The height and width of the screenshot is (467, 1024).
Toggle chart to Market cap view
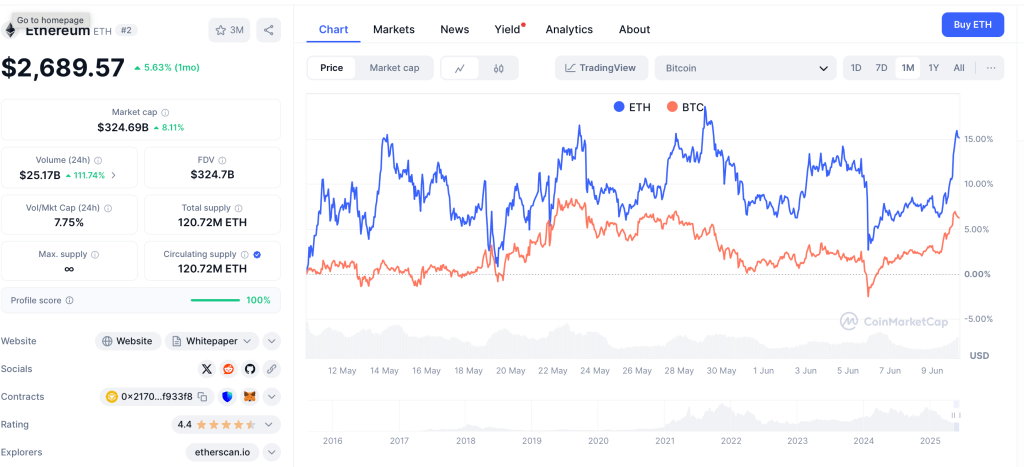pyautogui.click(x=394, y=68)
